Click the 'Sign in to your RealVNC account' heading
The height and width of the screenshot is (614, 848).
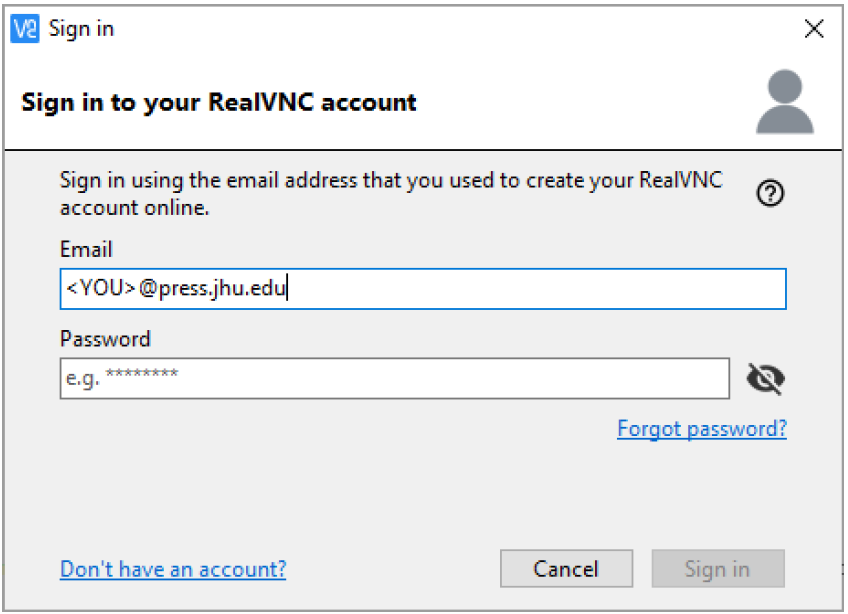tap(218, 103)
